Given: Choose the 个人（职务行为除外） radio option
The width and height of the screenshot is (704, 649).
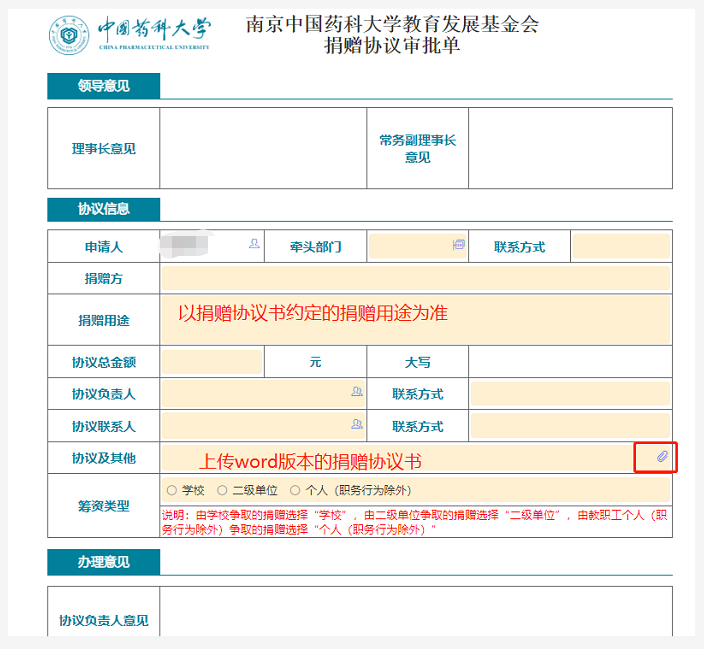Looking at the screenshot, I should coord(295,490).
